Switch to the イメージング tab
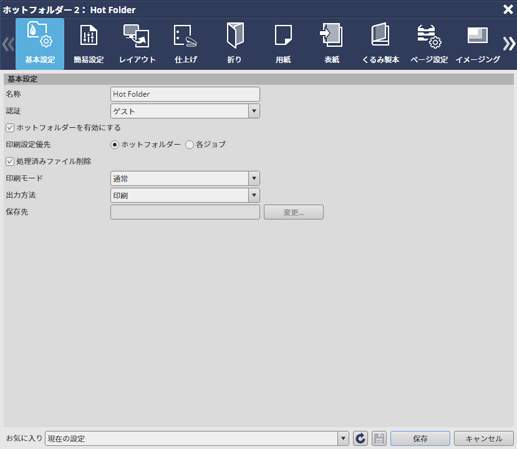 point(478,44)
